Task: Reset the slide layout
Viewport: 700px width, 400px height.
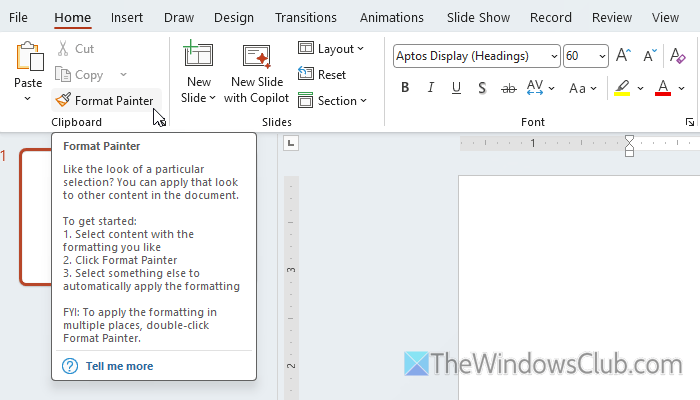Action: click(x=322, y=75)
